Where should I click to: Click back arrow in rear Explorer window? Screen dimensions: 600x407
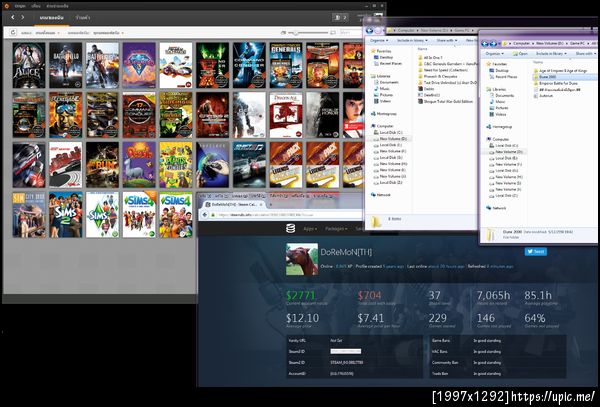(369, 31)
